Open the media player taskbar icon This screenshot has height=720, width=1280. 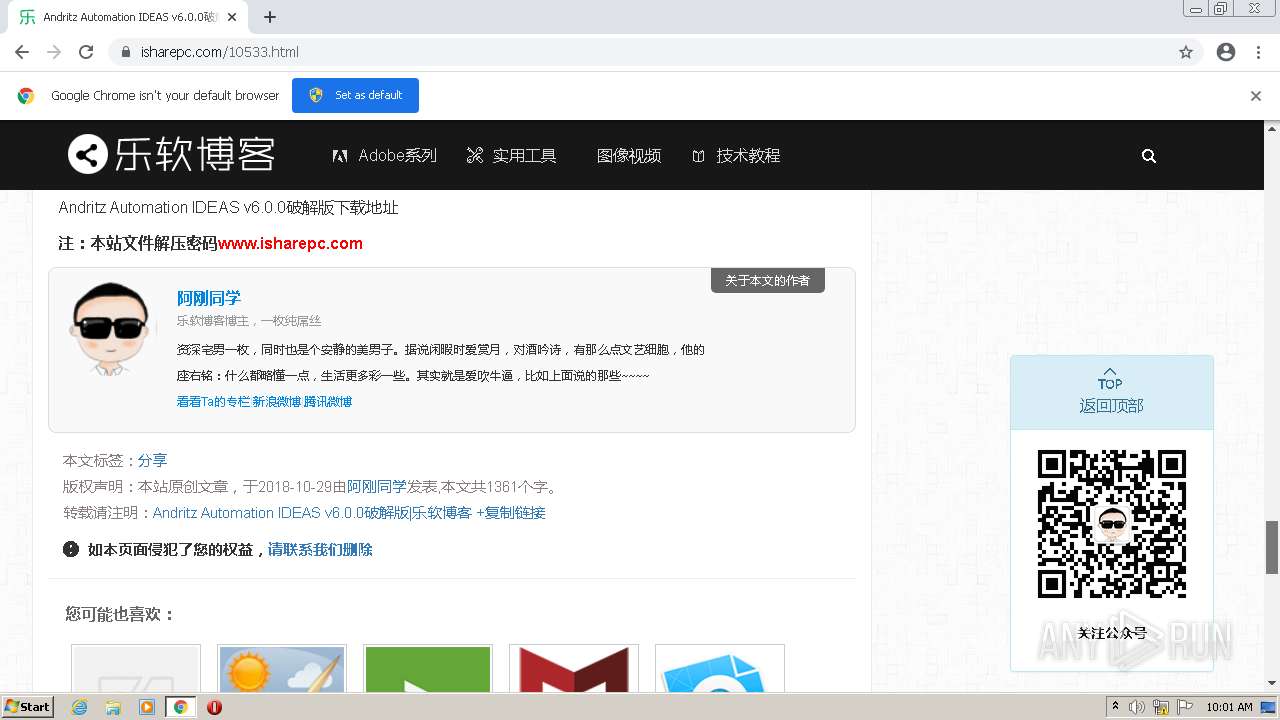click(x=147, y=707)
